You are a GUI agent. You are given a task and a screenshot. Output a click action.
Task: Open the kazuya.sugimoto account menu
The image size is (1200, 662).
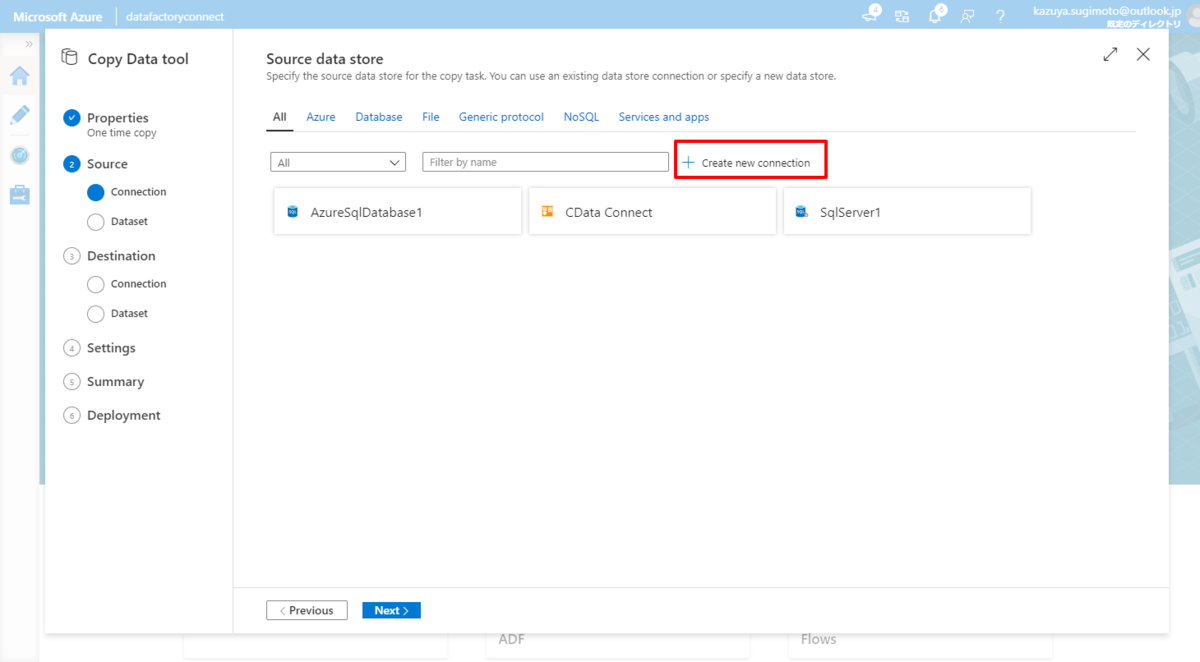coord(1107,16)
